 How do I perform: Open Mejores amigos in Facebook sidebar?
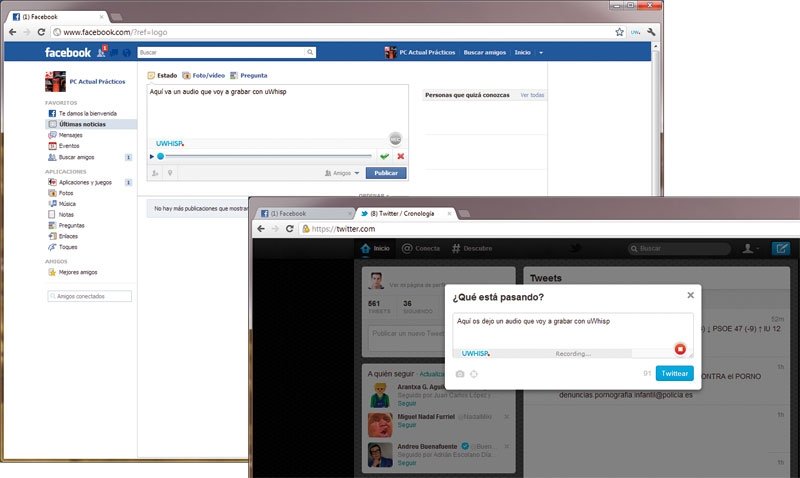[x=72, y=272]
